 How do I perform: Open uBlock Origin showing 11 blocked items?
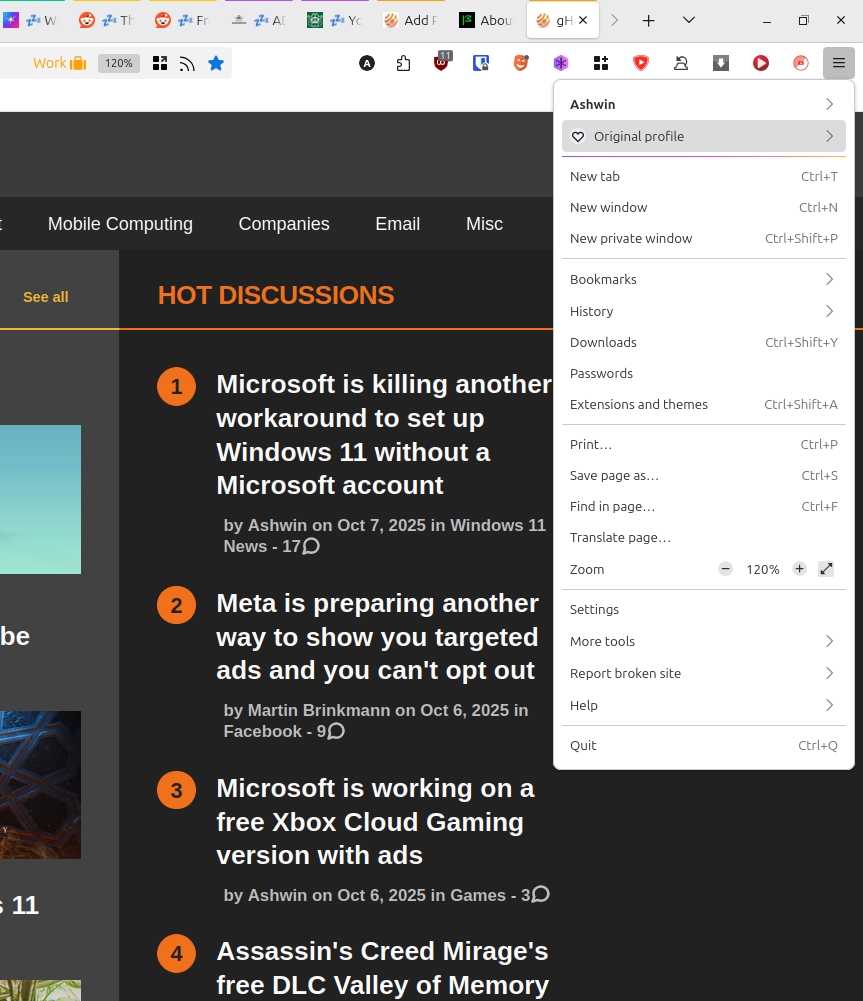tap(441, 62)
